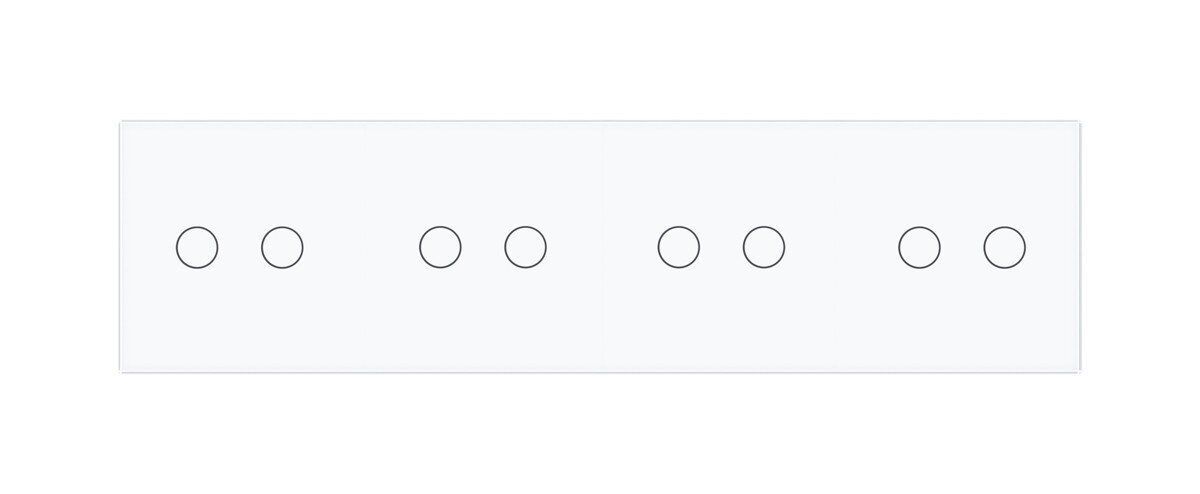Click between the seventh and eighth circles

961,247
